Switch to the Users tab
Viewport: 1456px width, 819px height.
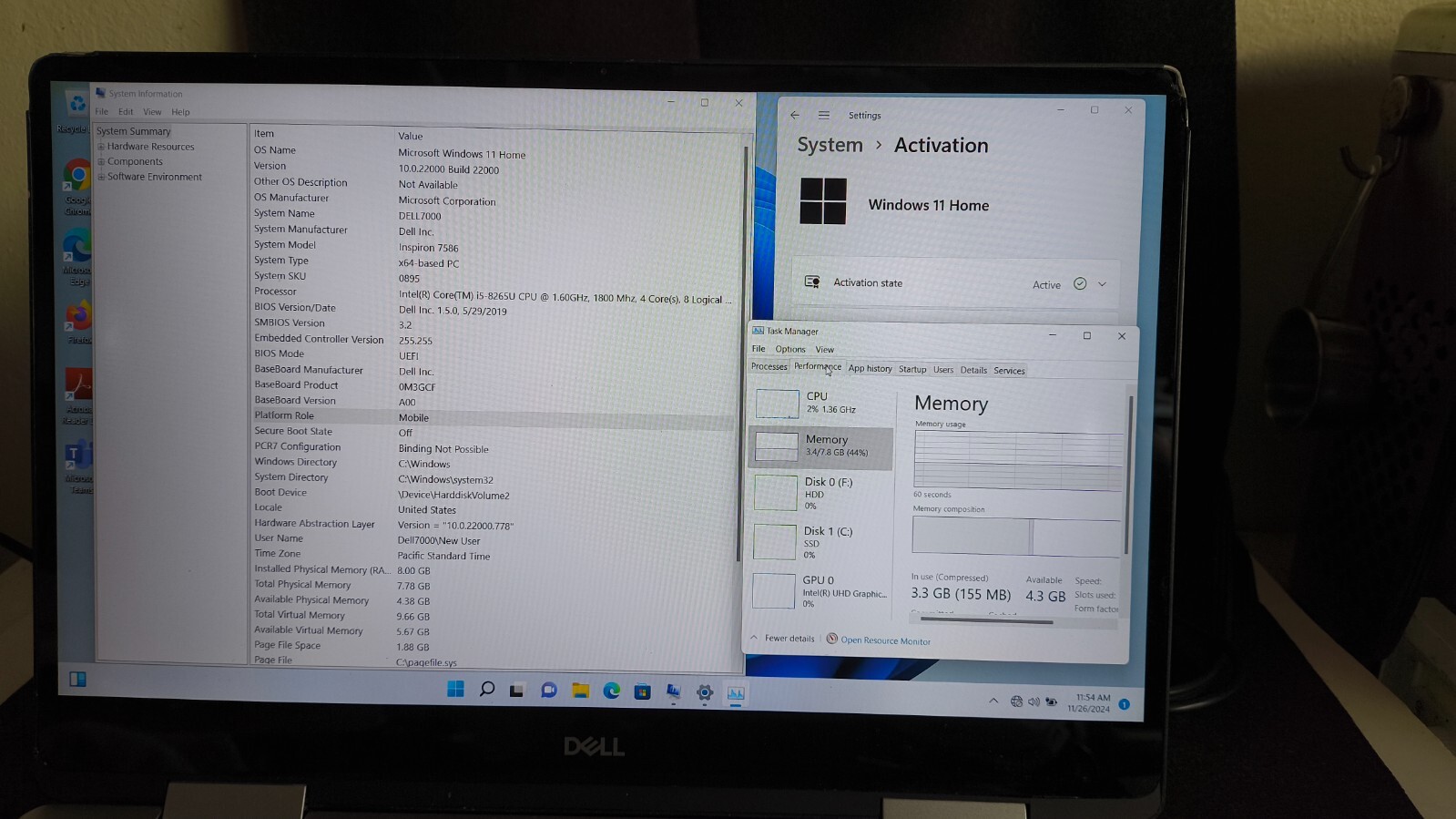[943, 370]
